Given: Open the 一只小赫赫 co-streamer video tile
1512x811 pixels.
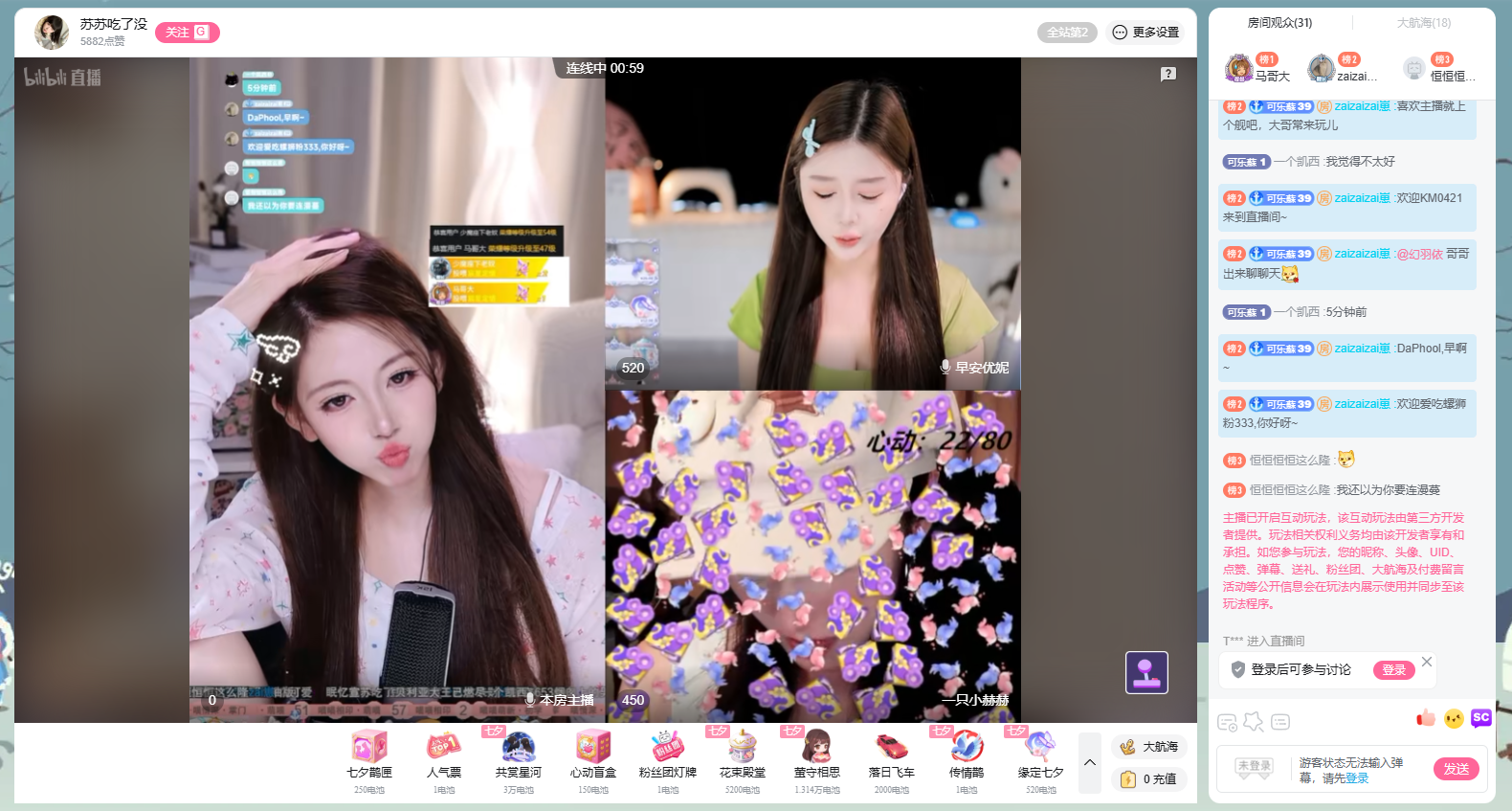Looking at the screenshot, I should pos(812,556).
